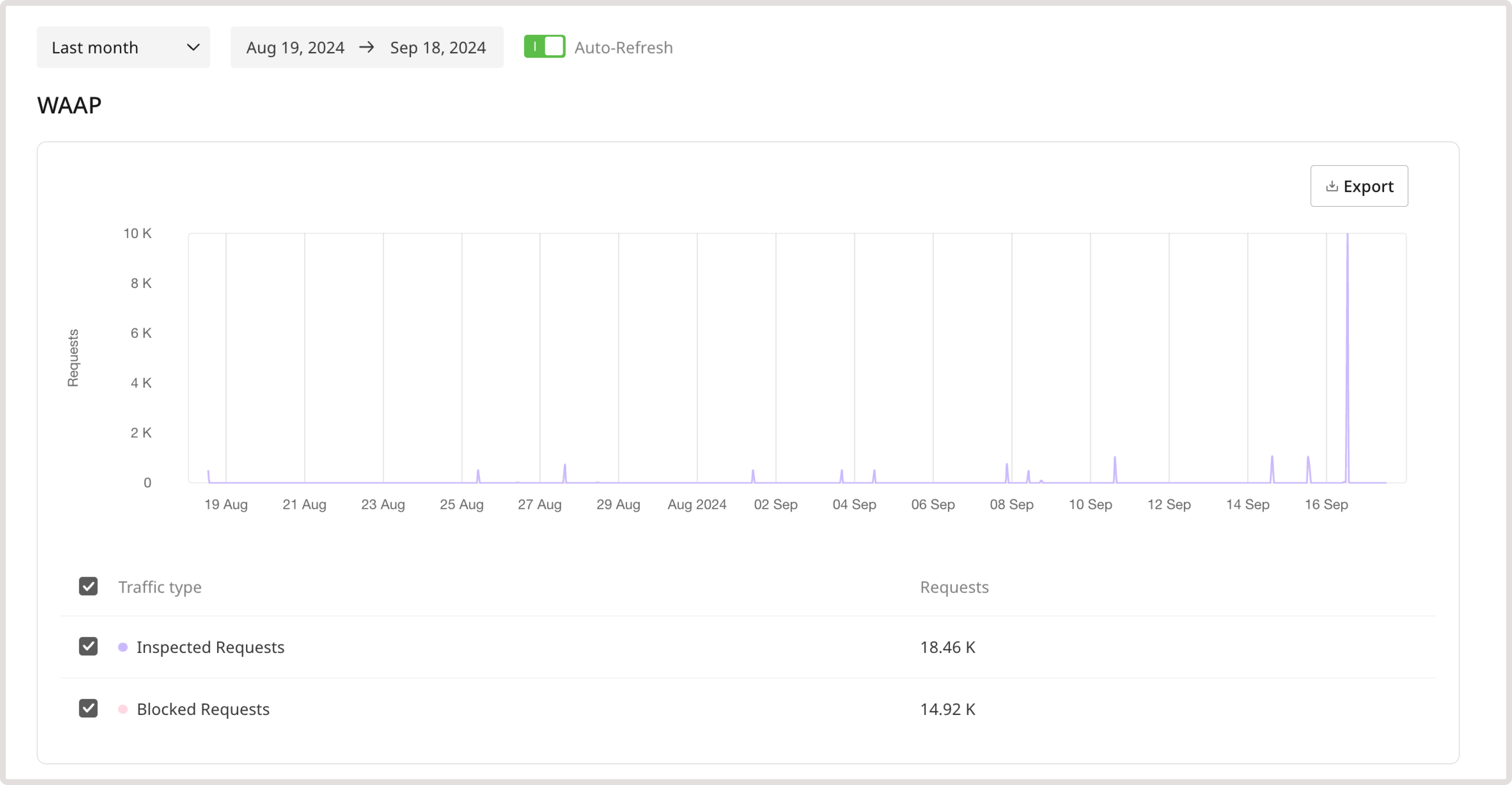
Task: Open the start date picker showing Aug 19, 2024
Action: [x=295, y=47]
